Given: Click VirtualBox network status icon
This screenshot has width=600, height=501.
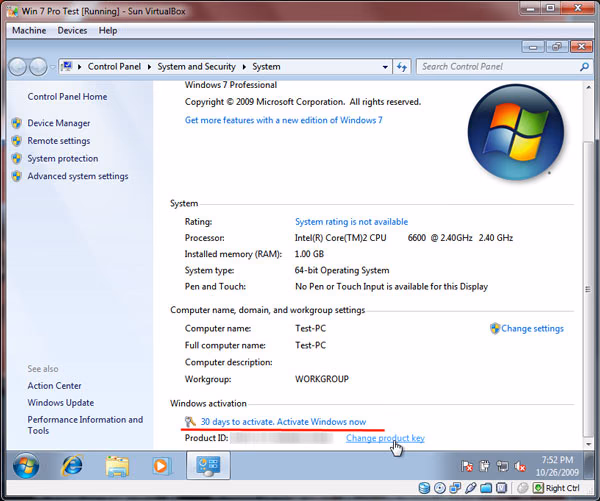Looking at the screenshot, I should pyautogui.click(x=455, y=488).
